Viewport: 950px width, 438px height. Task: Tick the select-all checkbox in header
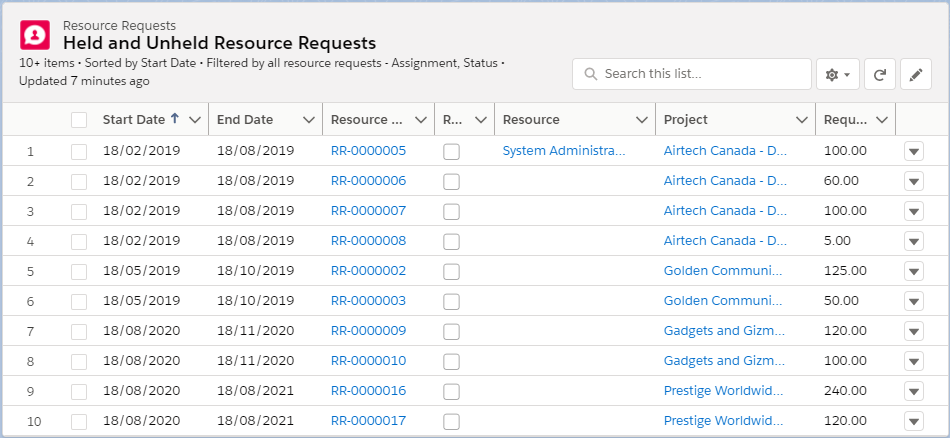coord(79,120)
